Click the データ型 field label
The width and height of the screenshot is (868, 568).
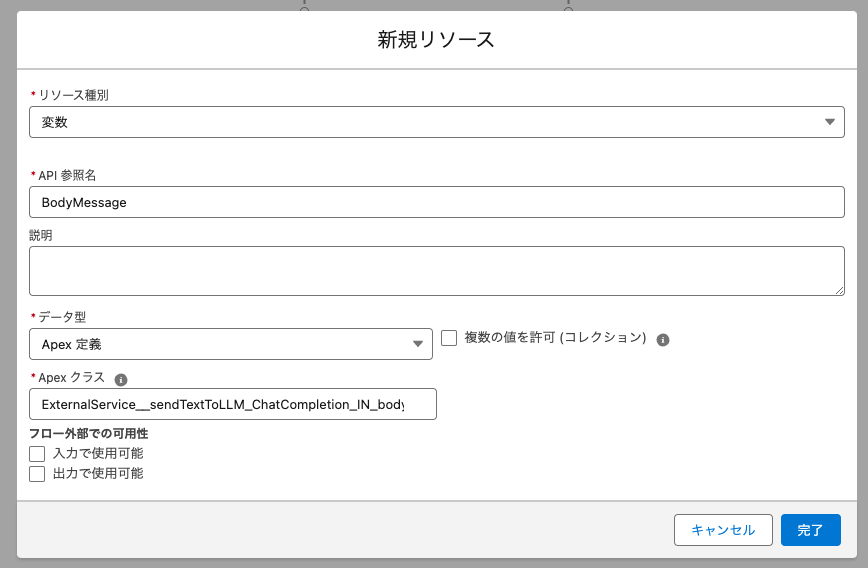click(x=62, y=317)
